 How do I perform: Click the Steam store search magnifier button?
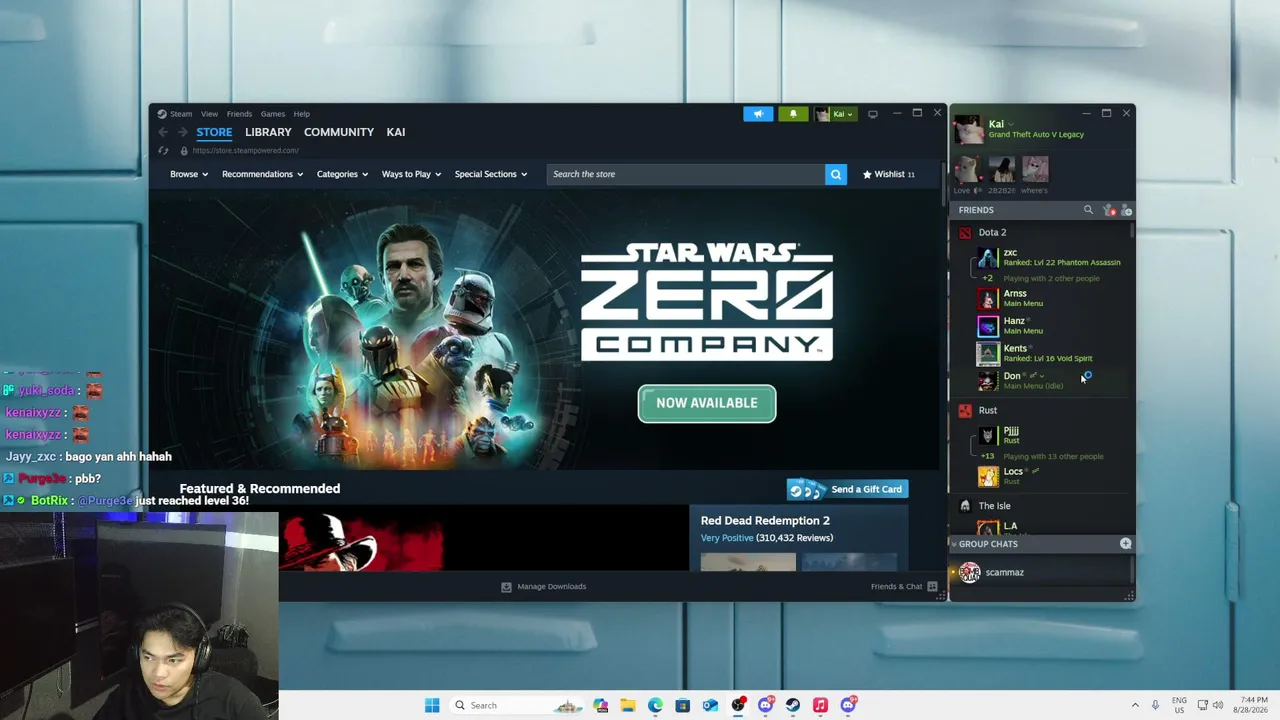[836, 174]
